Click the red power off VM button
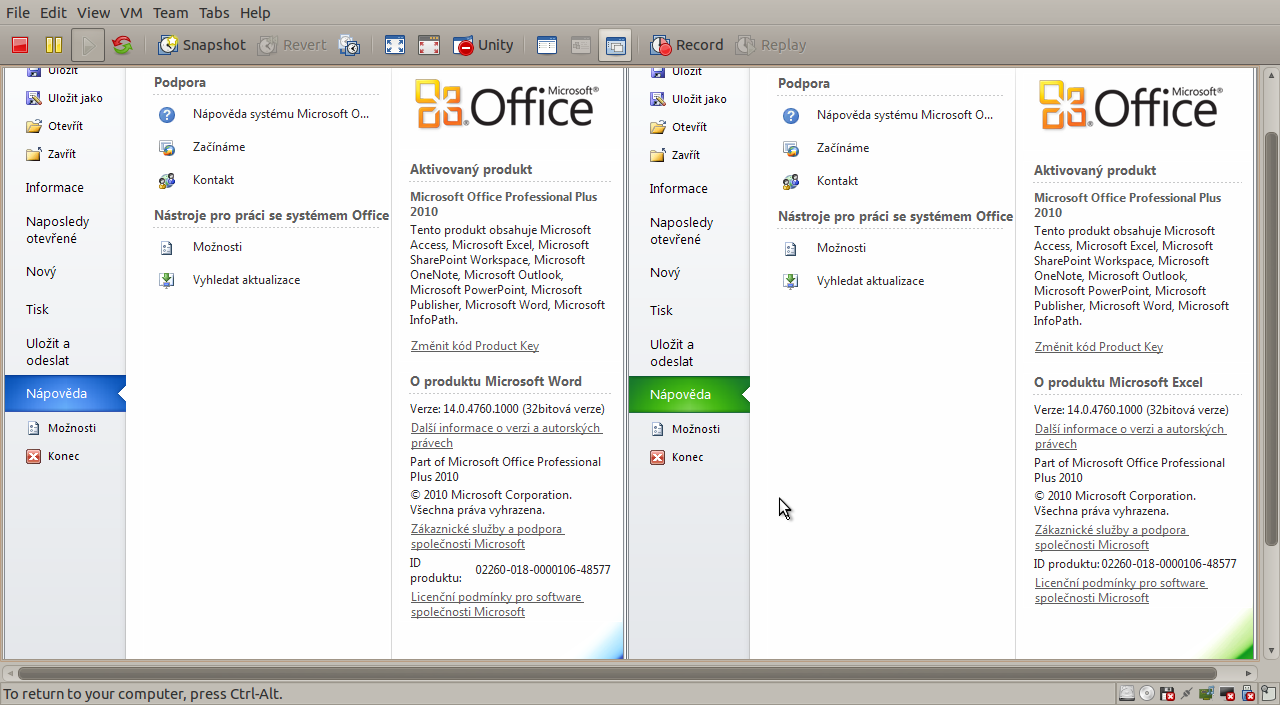 pyautogui.click(x=19, y=45)
